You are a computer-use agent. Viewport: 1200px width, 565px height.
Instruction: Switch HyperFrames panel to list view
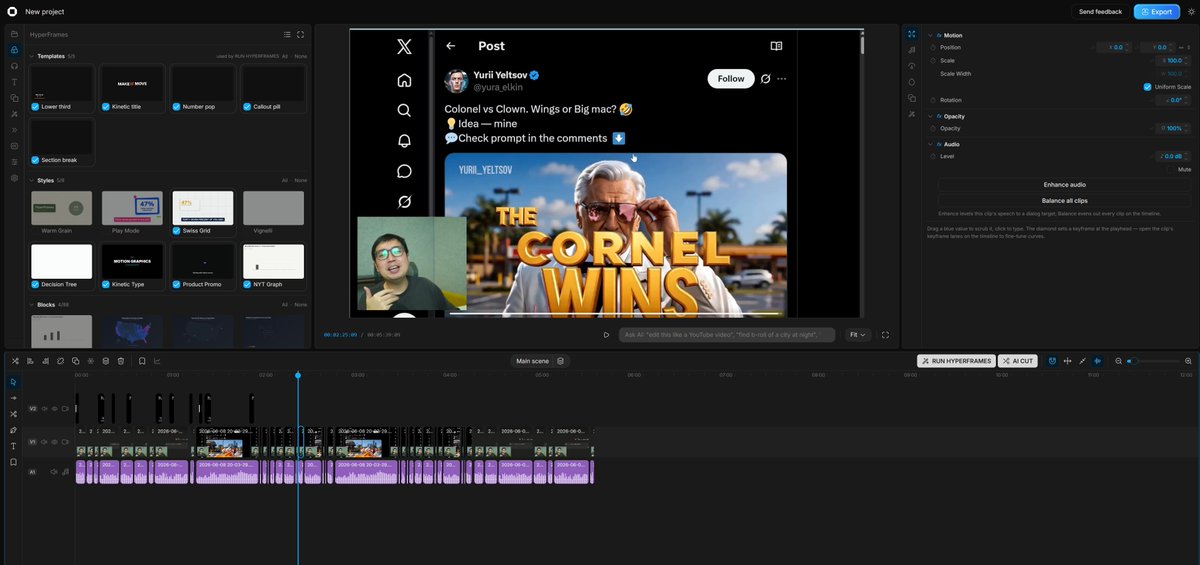coord(287,34)
